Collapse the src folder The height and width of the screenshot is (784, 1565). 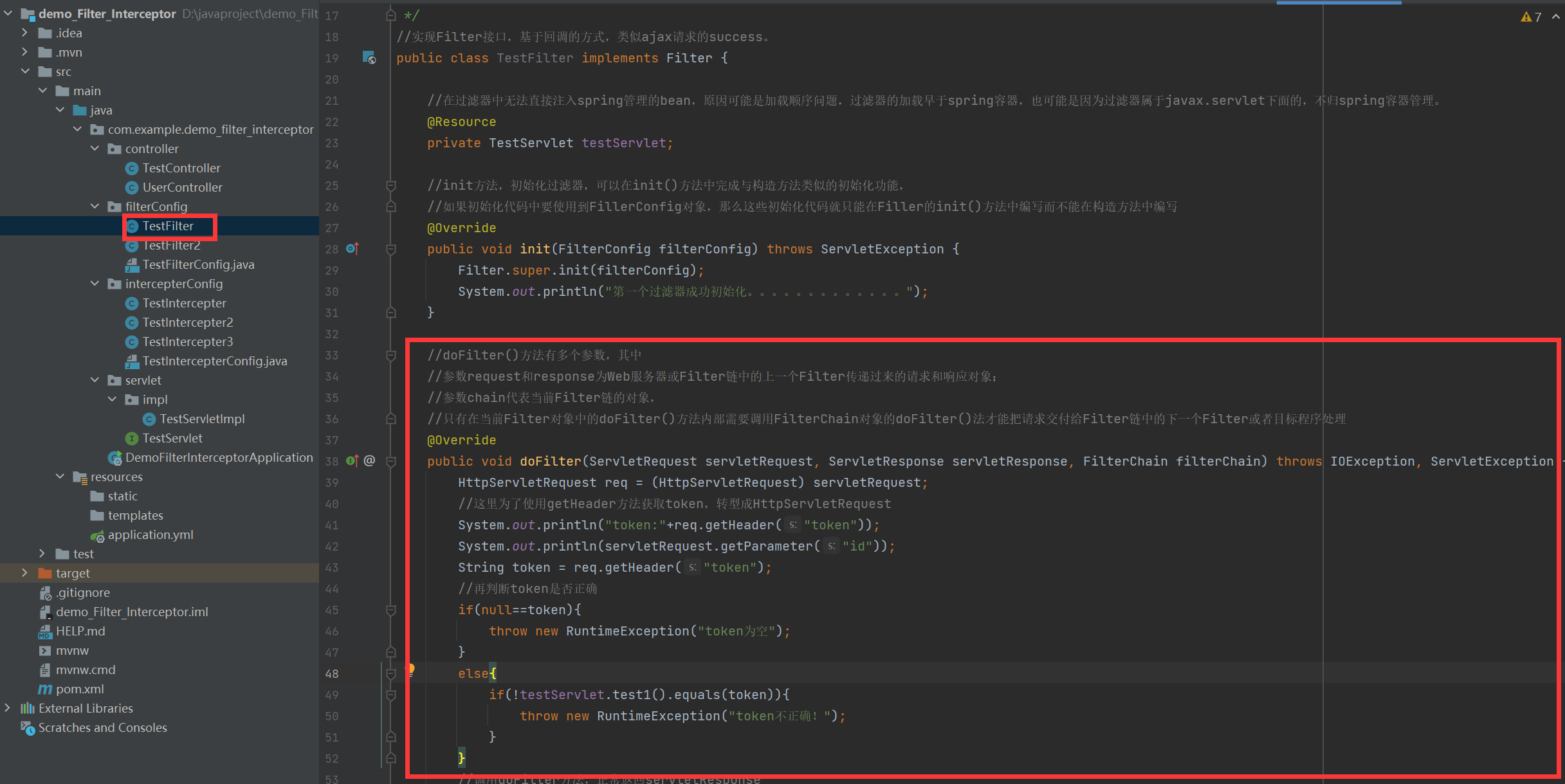pos(25,71)
